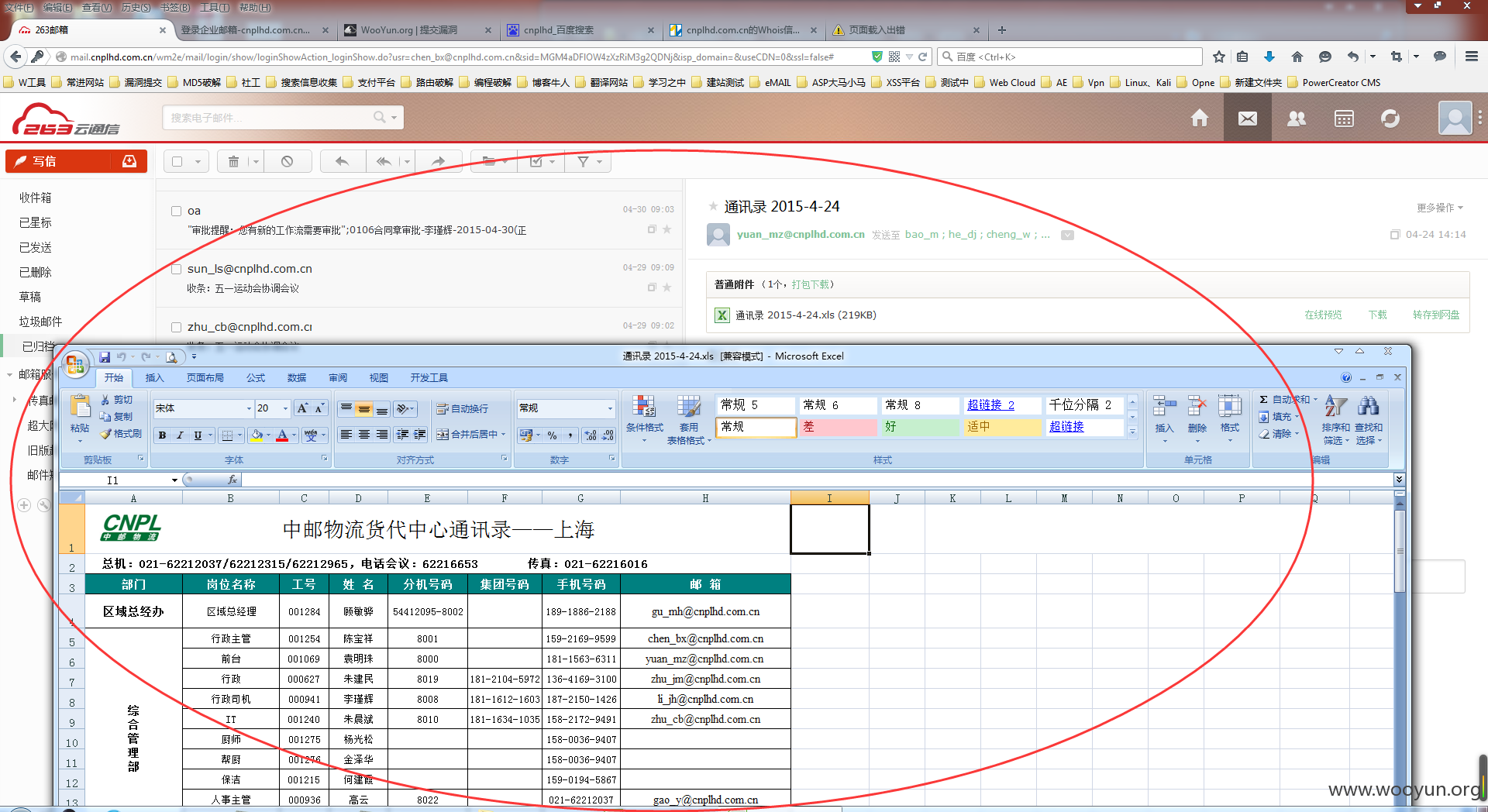Toggle underline formatting in Excel
Image resolution: width=1488 pixels, height=812 pixels.
click(198, 435)
